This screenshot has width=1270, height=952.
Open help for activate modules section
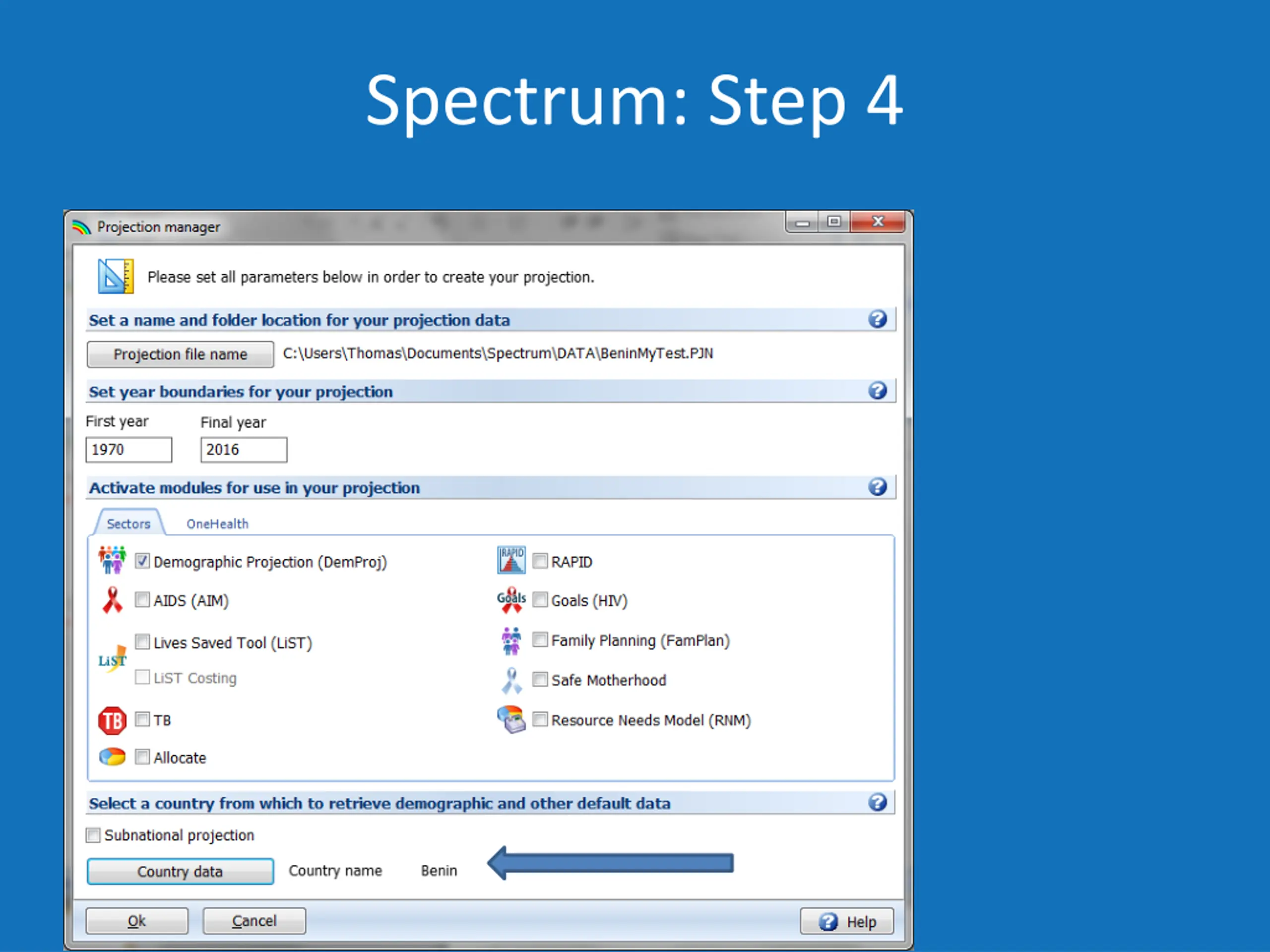[x=877, y=487]
